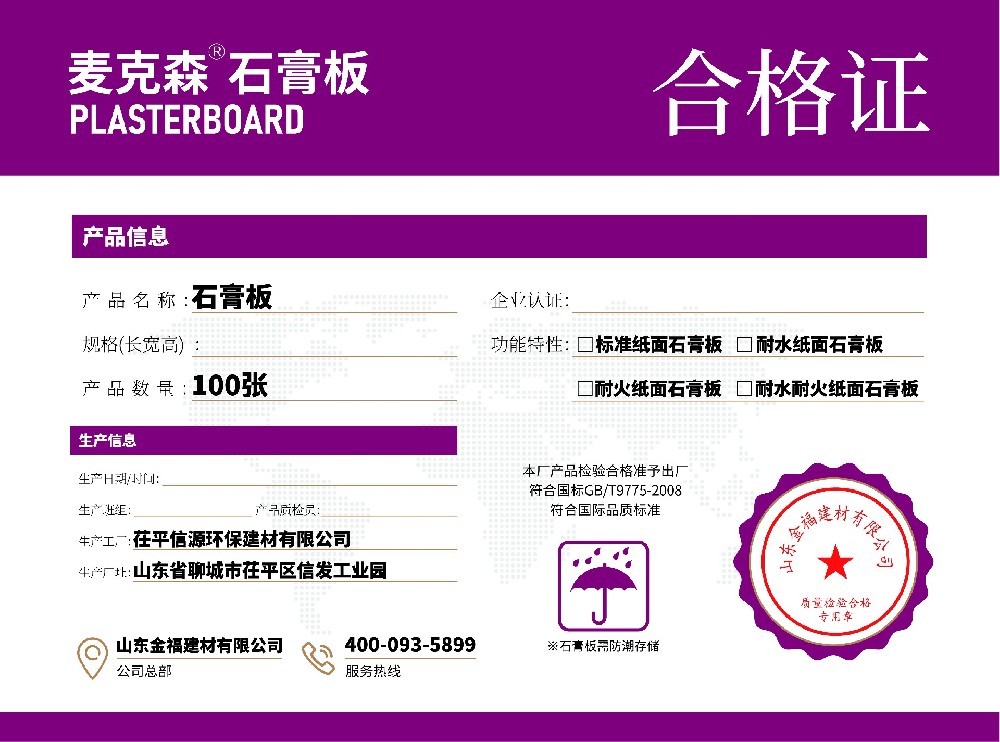Click the 产品数量 label

click(x=134, y=388)
